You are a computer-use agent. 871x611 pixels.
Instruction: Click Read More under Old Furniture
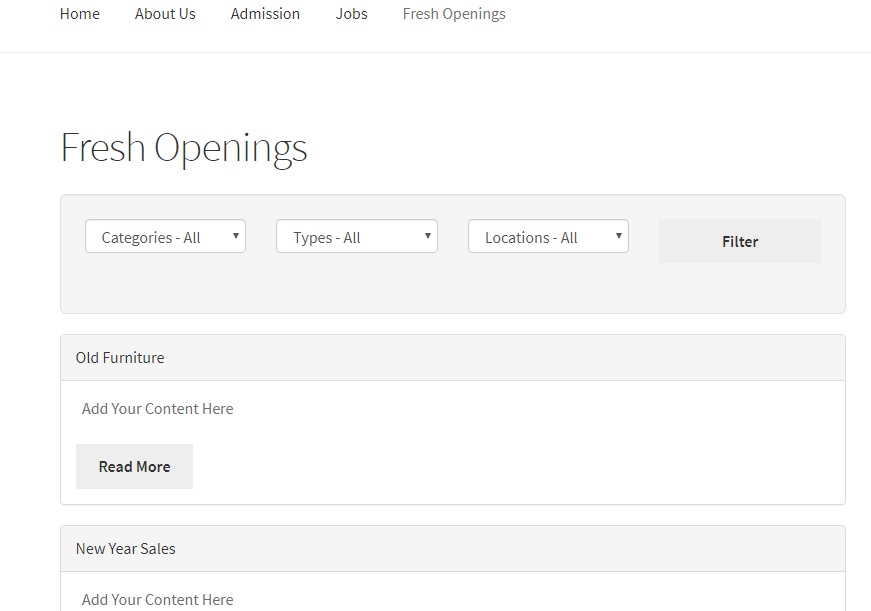pos(134,467)
